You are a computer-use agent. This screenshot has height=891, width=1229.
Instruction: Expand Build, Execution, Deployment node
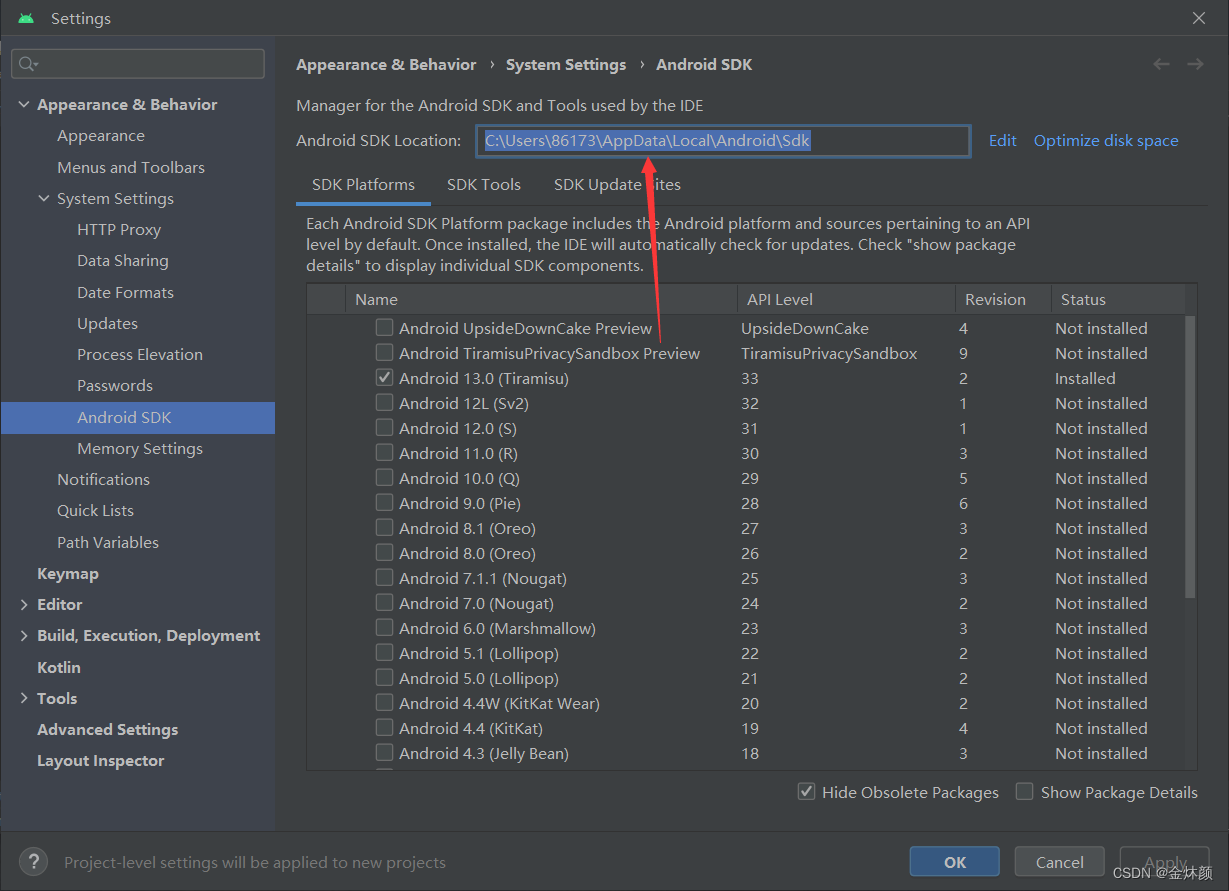click(24, 635)
